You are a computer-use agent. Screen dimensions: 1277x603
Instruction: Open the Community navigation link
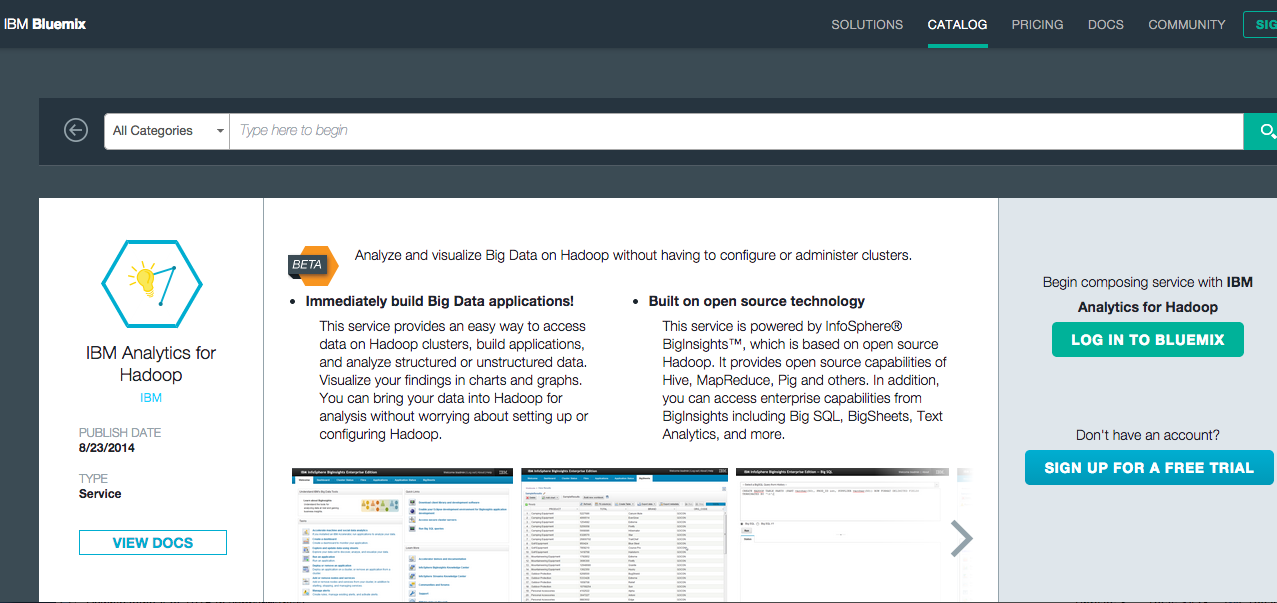coord(1186,24)
